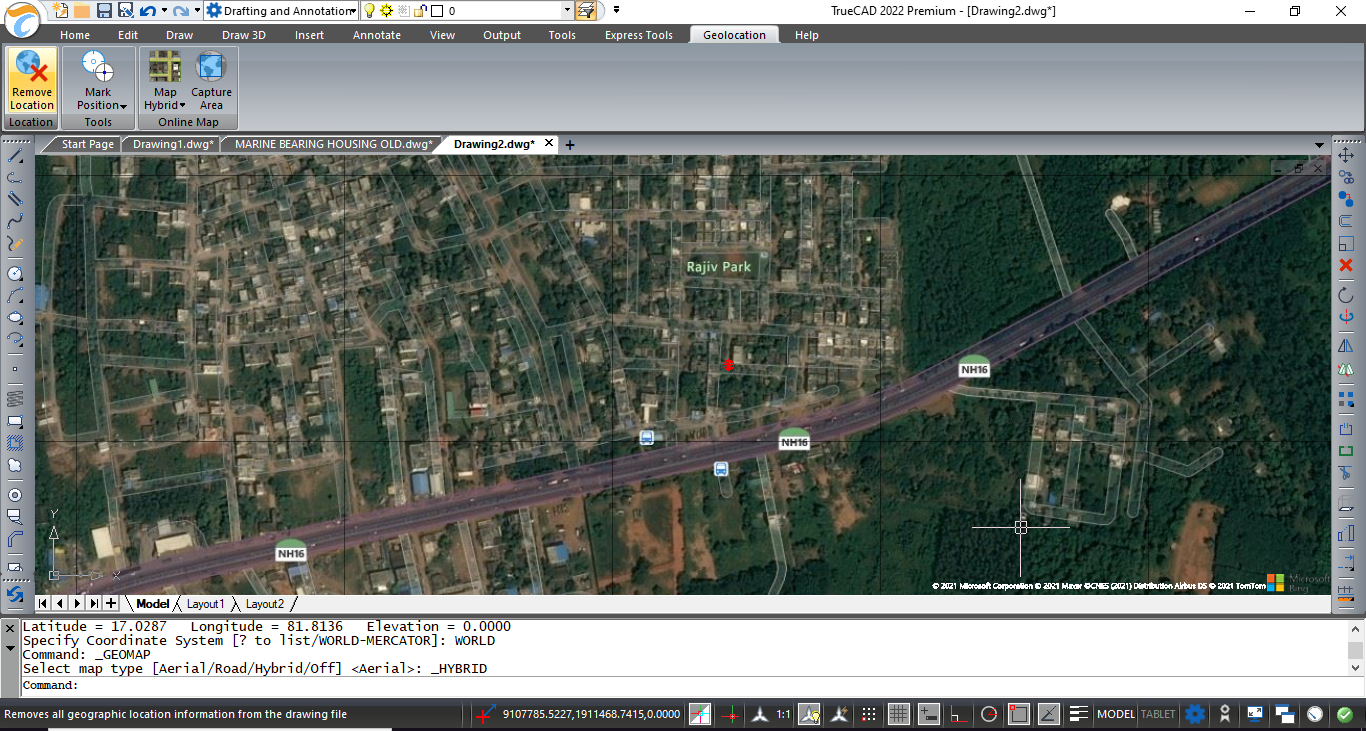Screen dimensions: 1366x731
Task: Toggle grid display in status bar
Action: [x=899, y=714]
